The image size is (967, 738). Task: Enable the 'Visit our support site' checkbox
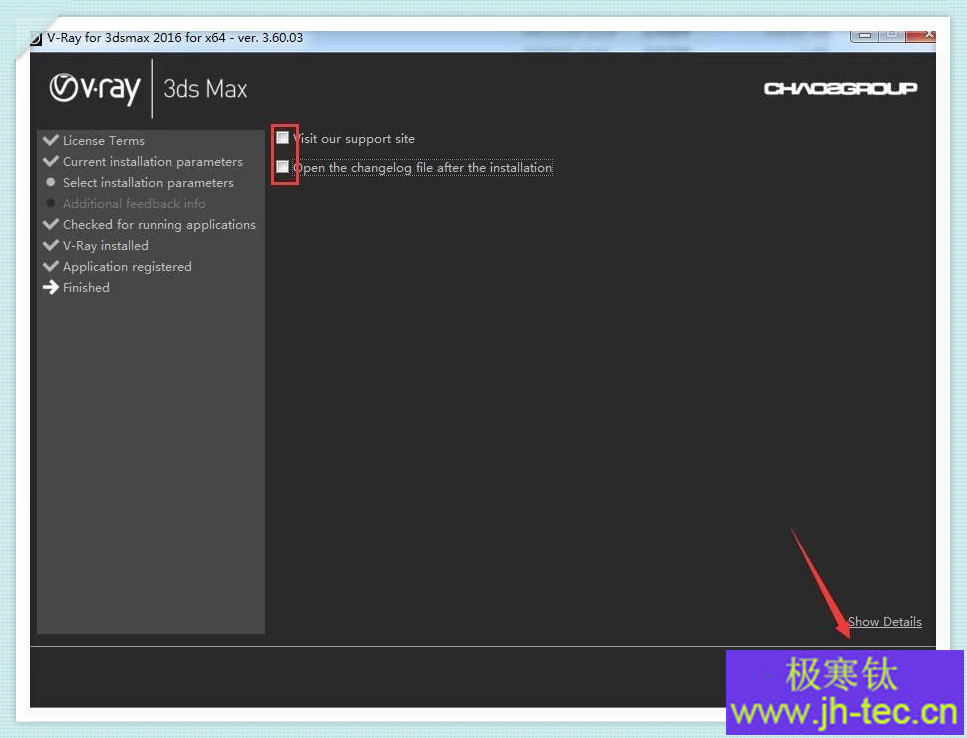point(282,137)
